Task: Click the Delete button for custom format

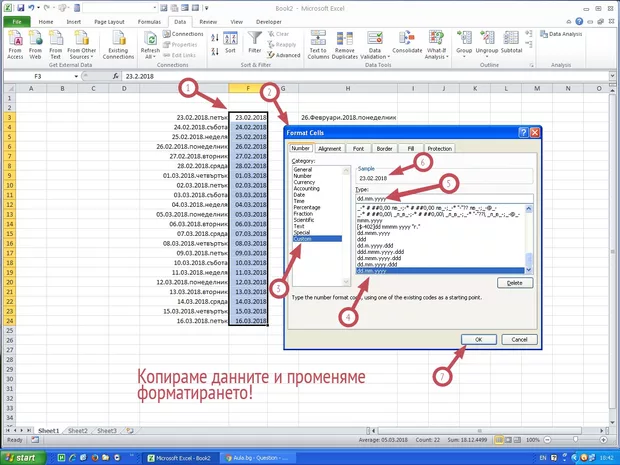Action: point(514,283)
